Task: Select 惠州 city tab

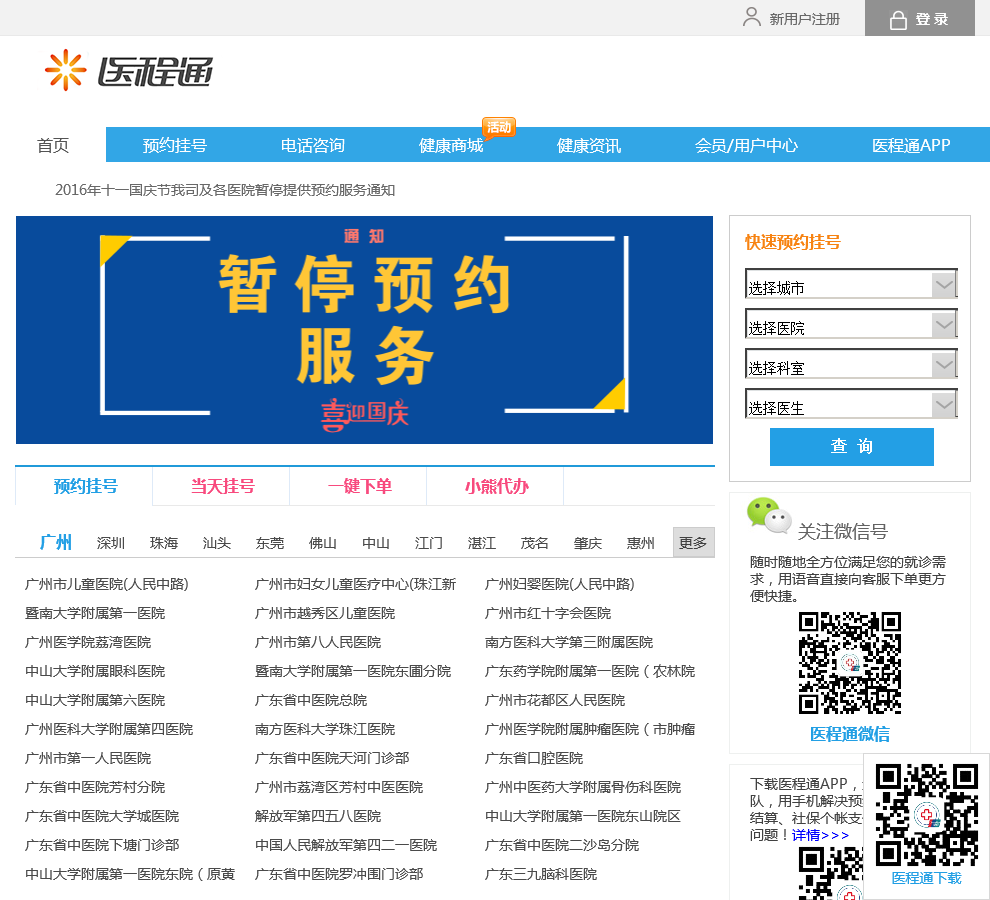Action: click(x=640, y=543)
